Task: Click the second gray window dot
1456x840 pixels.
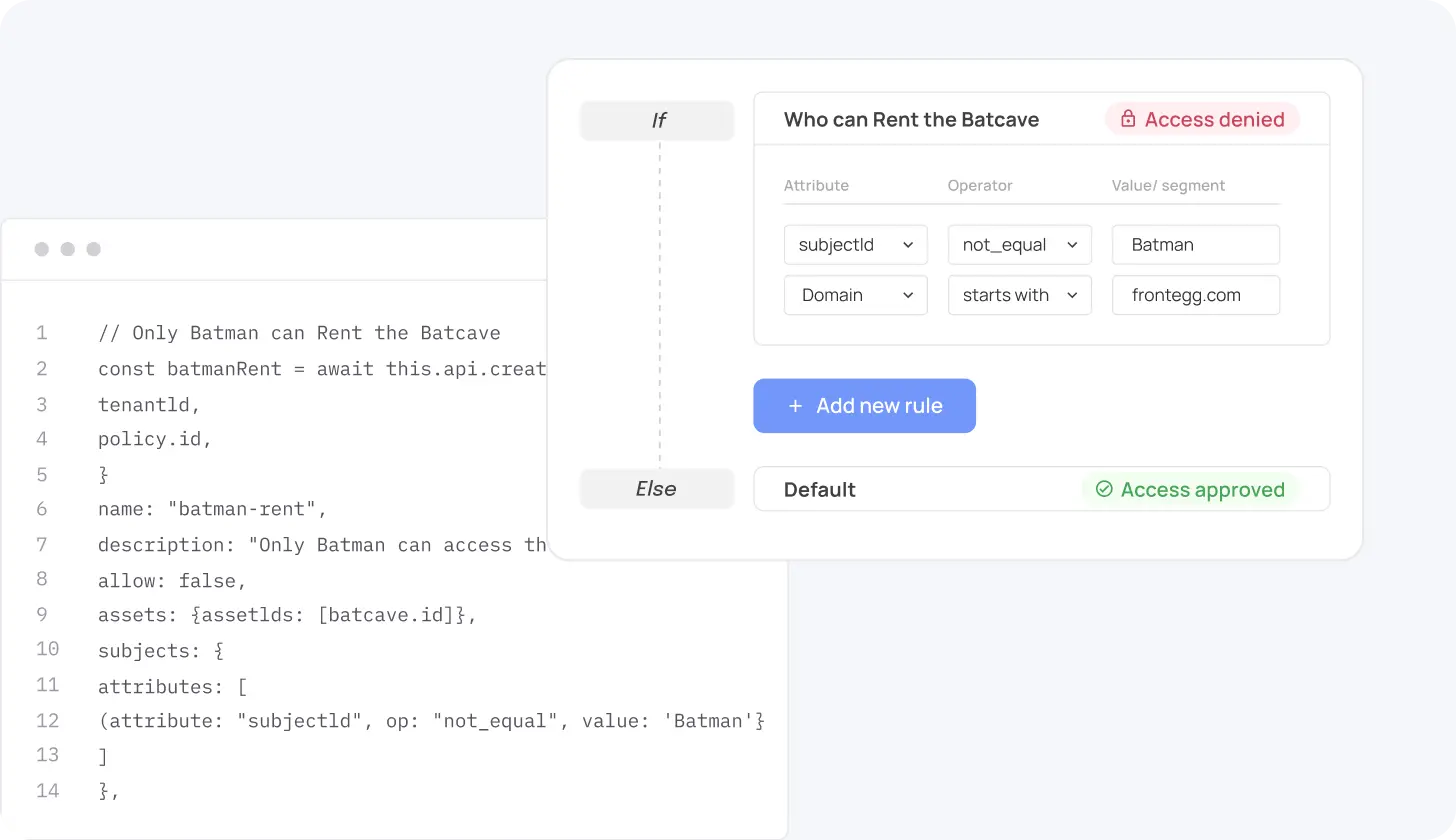Action: (x=68, y=249)
